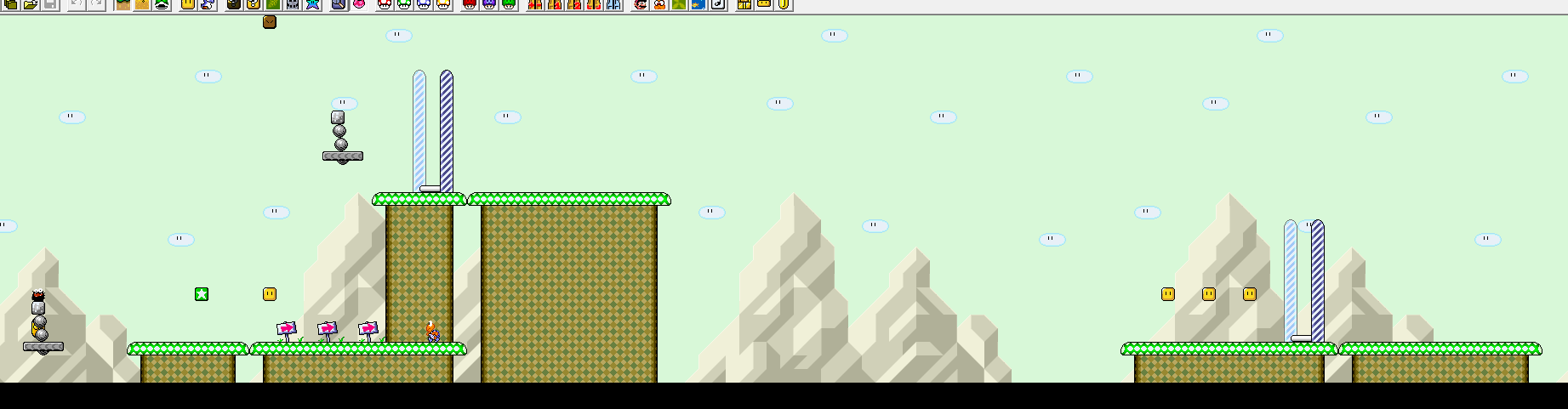Select the gray stone block on floating platform

click(338, 117)
